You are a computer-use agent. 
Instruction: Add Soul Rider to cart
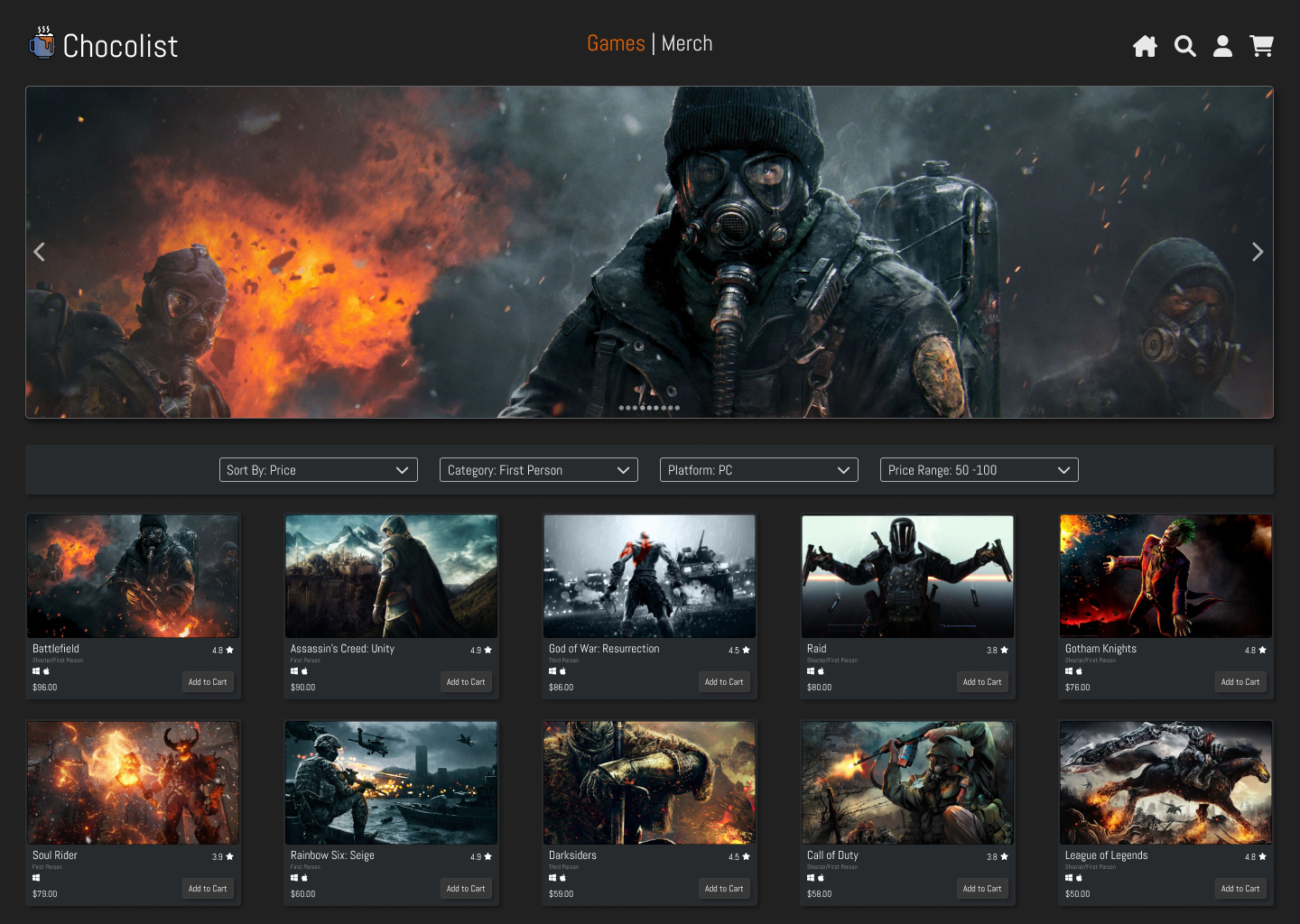[208, 889]
